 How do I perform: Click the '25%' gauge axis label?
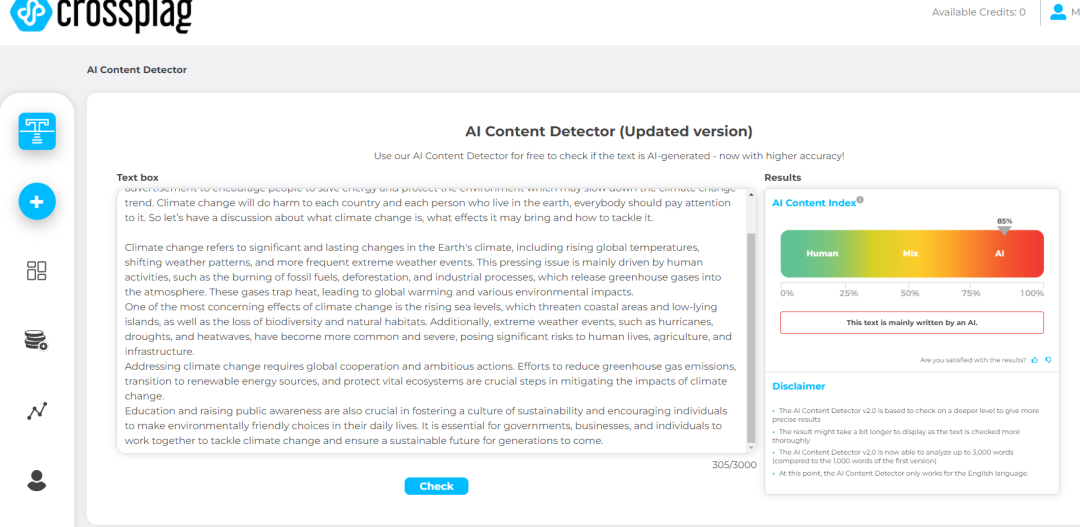click(848, 293)
